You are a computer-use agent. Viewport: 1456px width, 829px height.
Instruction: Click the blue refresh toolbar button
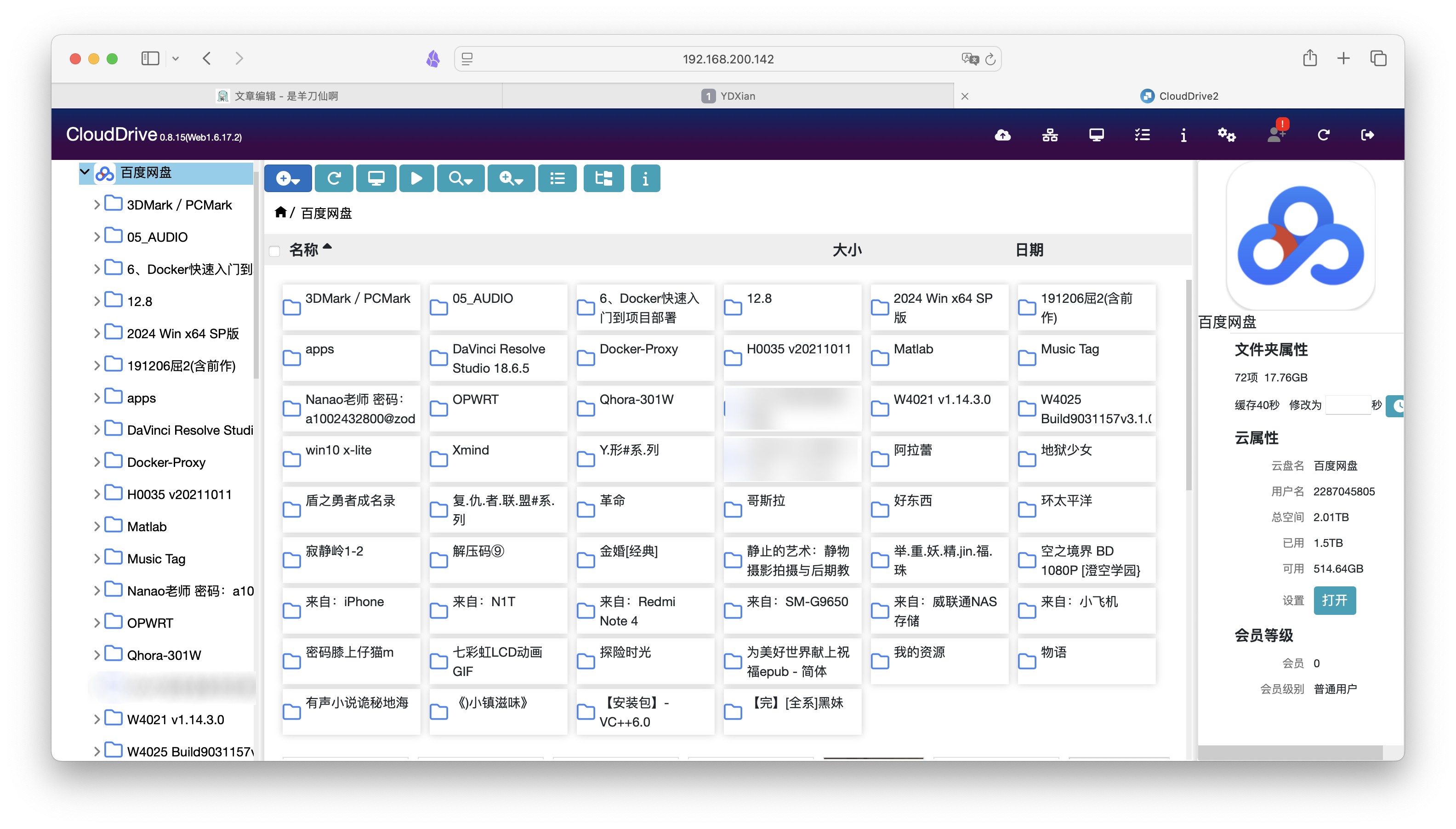click(x=334, y=179)
